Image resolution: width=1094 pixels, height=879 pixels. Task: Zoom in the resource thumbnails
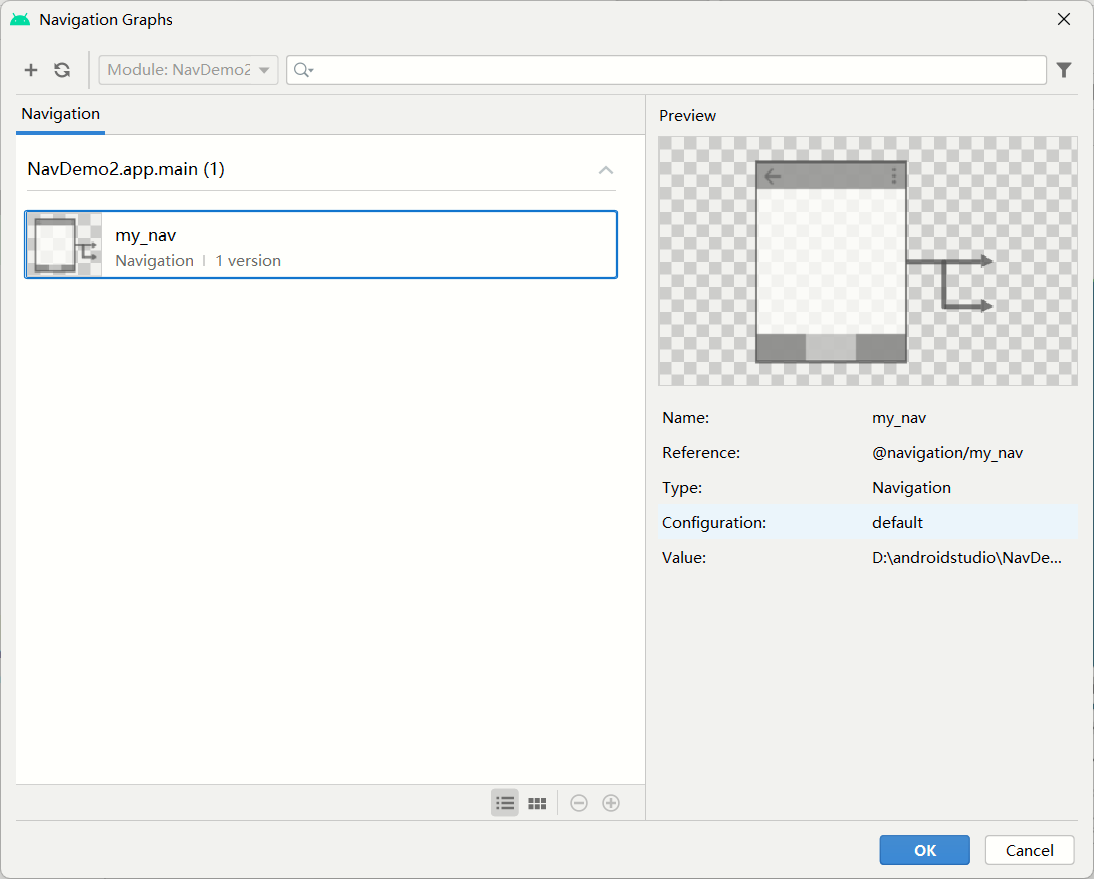tap(611, 803)
